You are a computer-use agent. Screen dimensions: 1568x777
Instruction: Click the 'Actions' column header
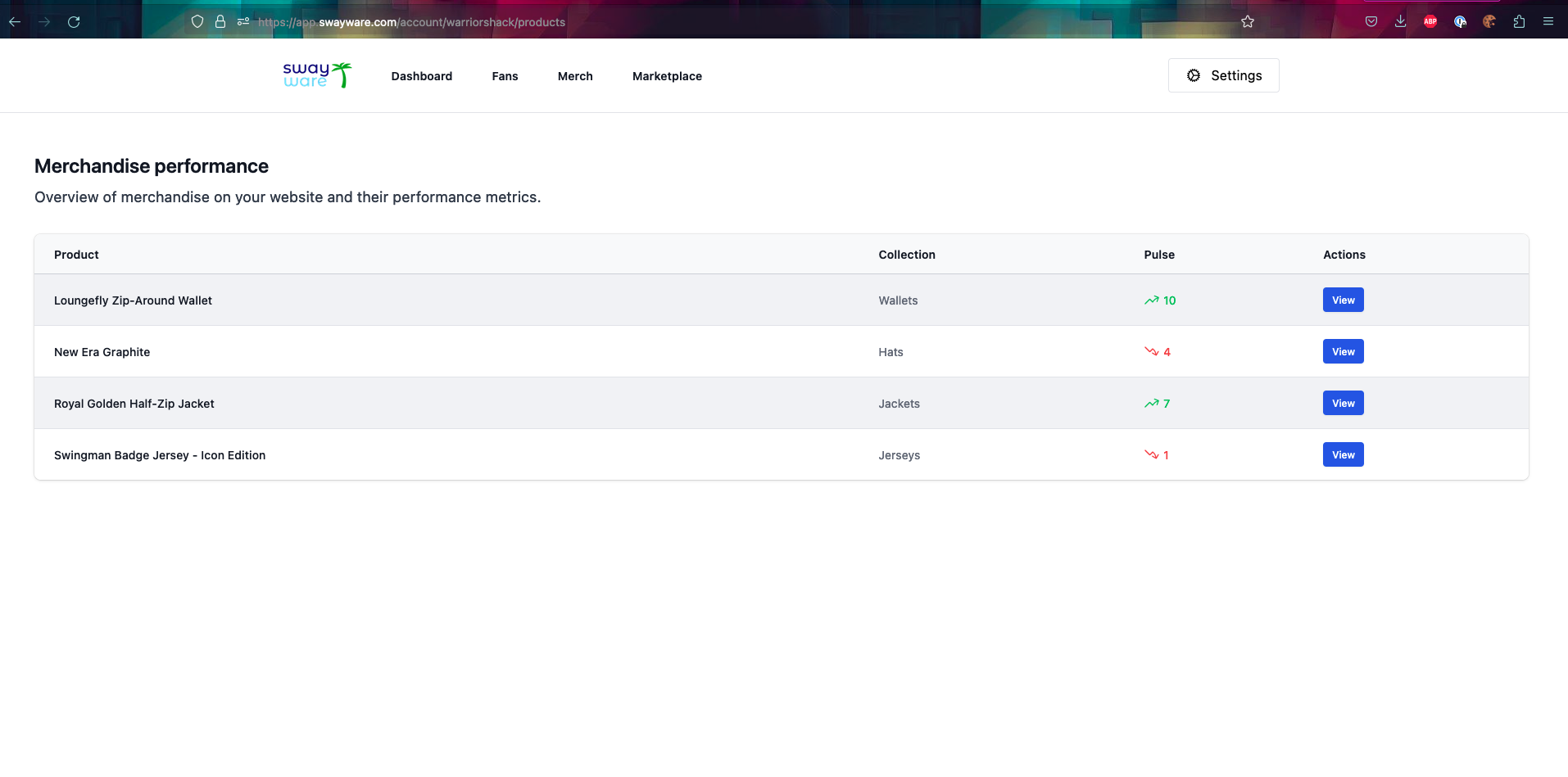(1344, 255)
